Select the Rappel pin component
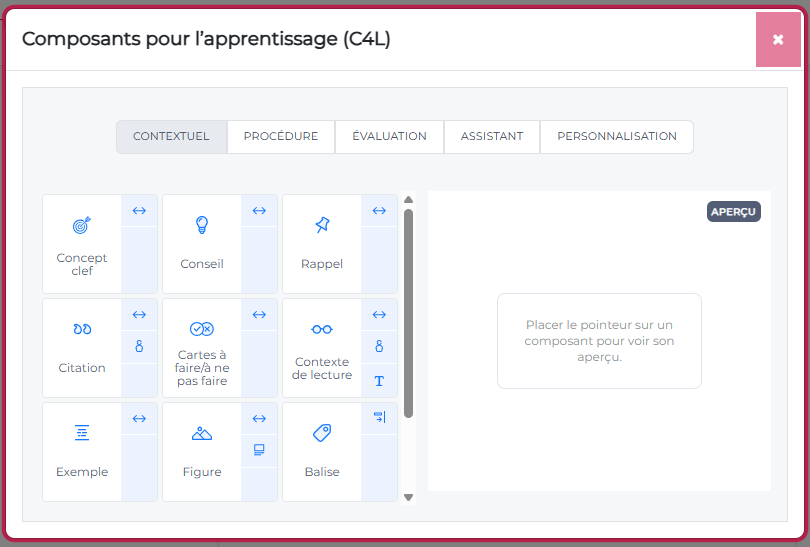Viewport: 810px width, 547px height. pyautogui.click(x=322, y=244)
